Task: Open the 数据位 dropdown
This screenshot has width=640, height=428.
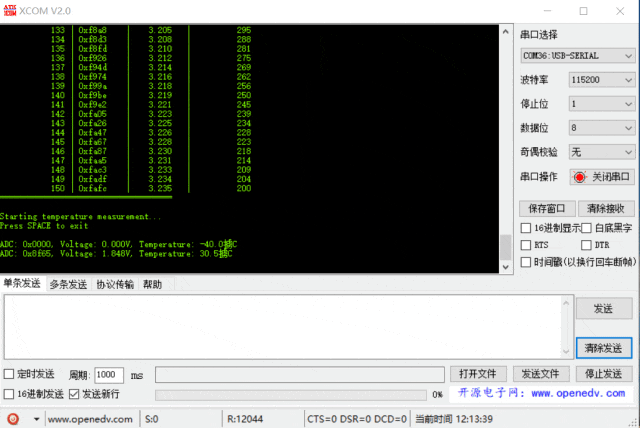Action: (602, 128)
